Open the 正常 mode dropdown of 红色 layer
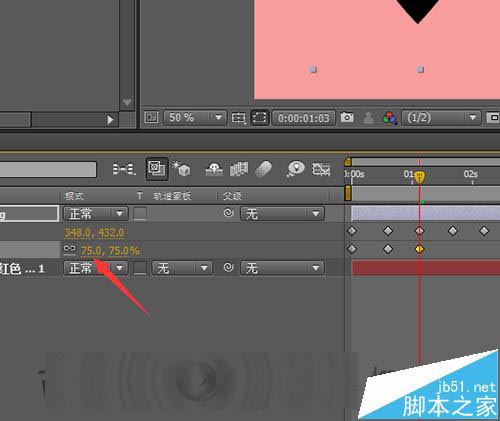 96,268
